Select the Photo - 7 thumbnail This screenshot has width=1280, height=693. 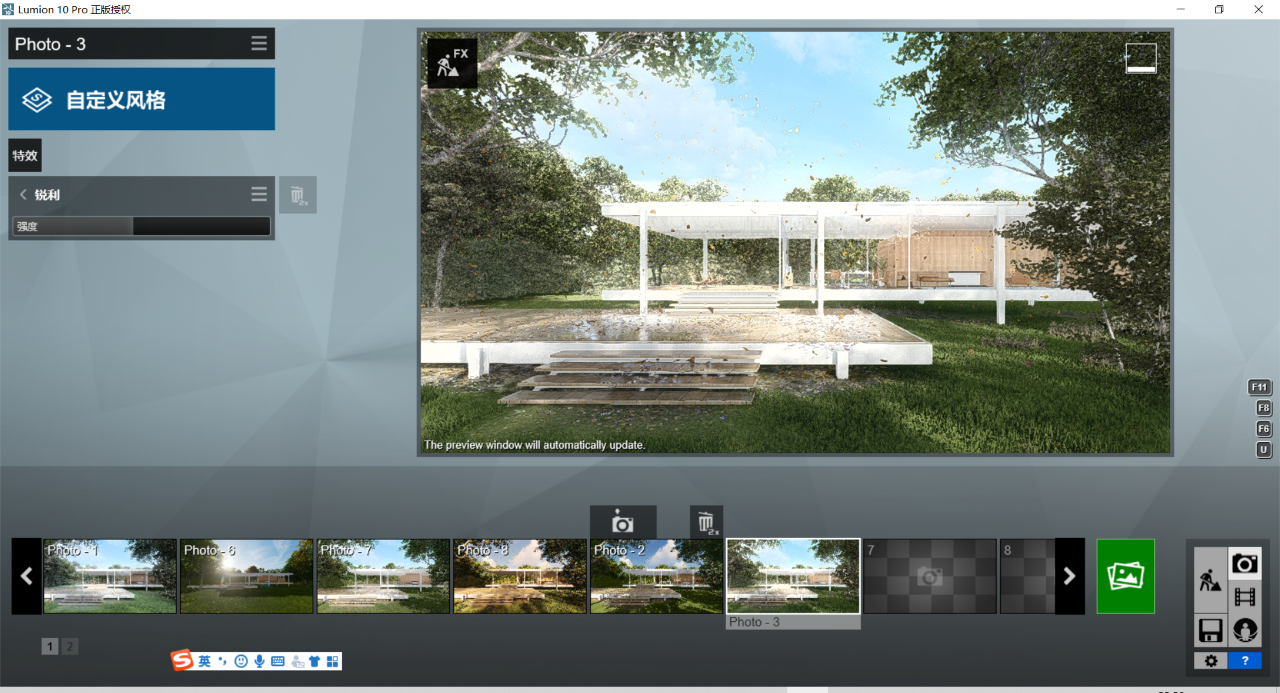click(383, 576)
